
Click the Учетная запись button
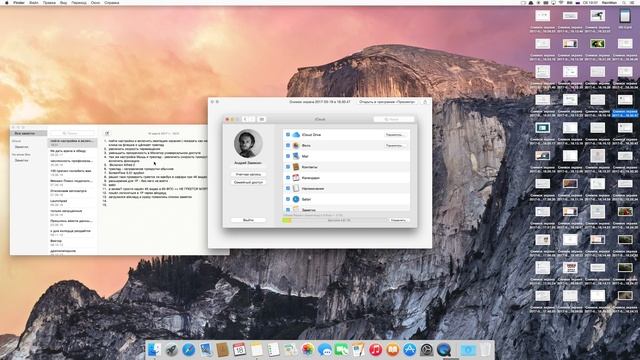pyautogui.click(x=248, y=174)
